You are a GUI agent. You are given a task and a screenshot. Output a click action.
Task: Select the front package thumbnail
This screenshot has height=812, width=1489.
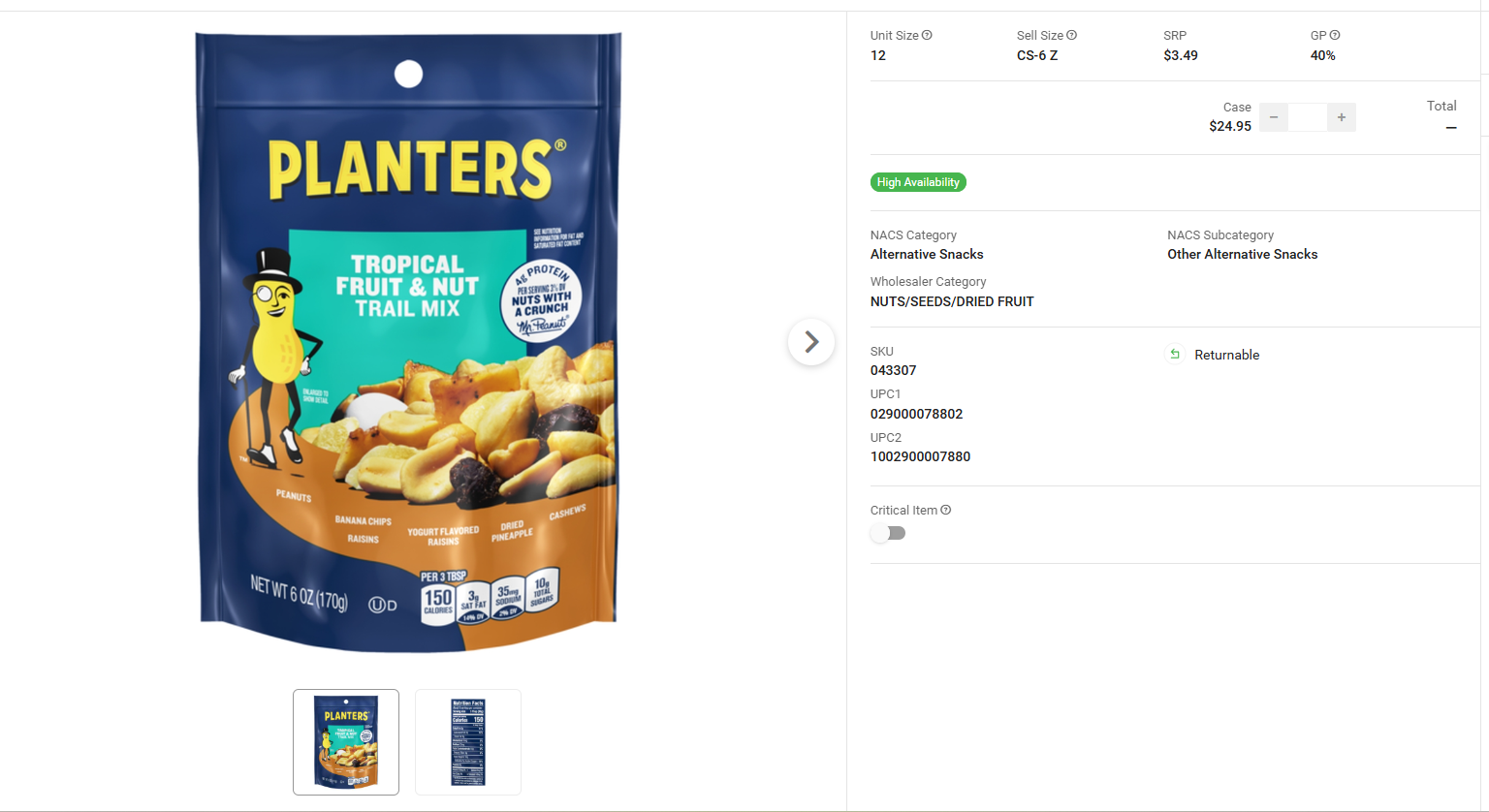346,742
